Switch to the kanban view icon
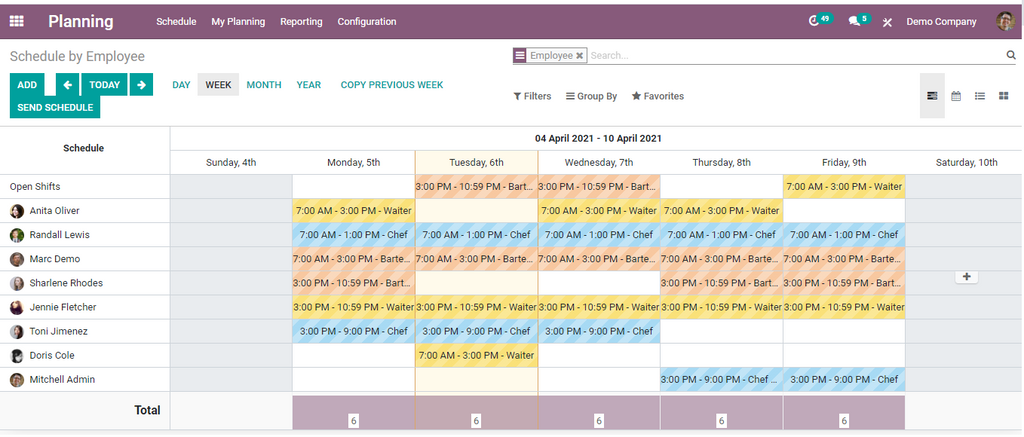Screen dimensions: 1024x437 click(x=1004, y=96)
